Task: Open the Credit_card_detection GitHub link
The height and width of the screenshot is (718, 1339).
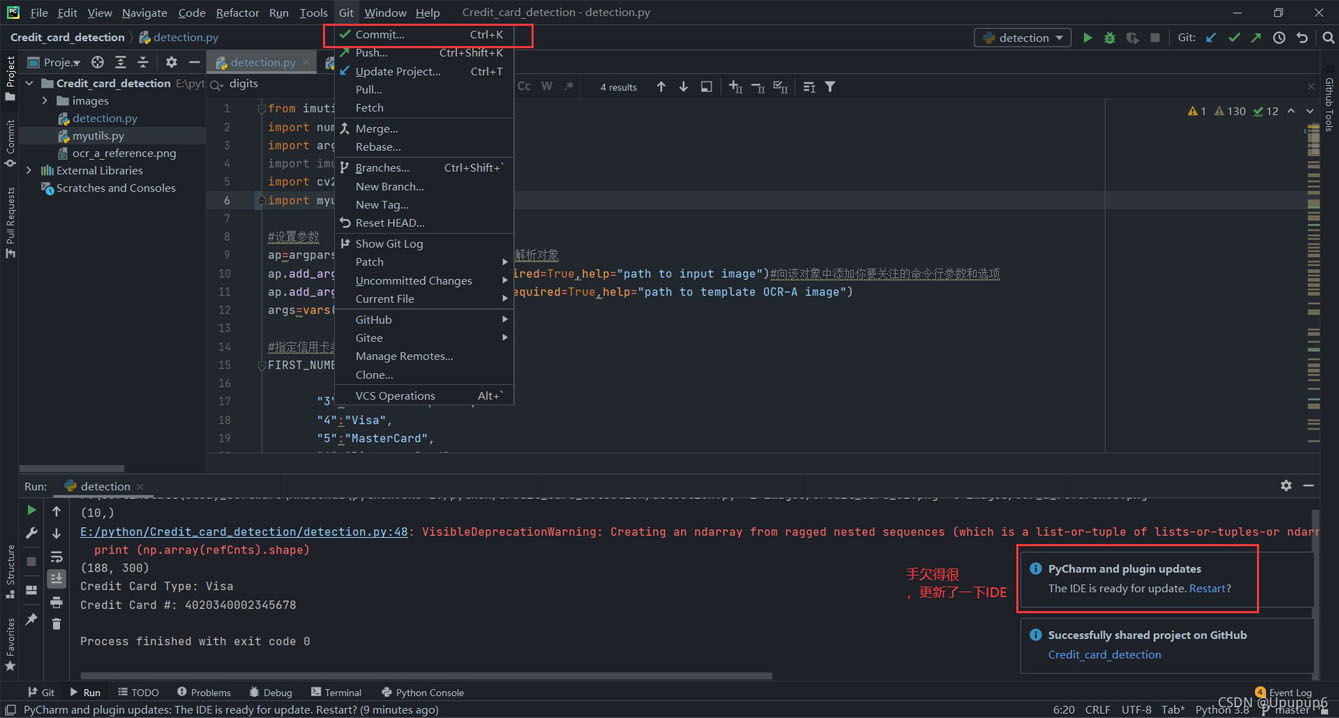Action: tap(1104, 655)
